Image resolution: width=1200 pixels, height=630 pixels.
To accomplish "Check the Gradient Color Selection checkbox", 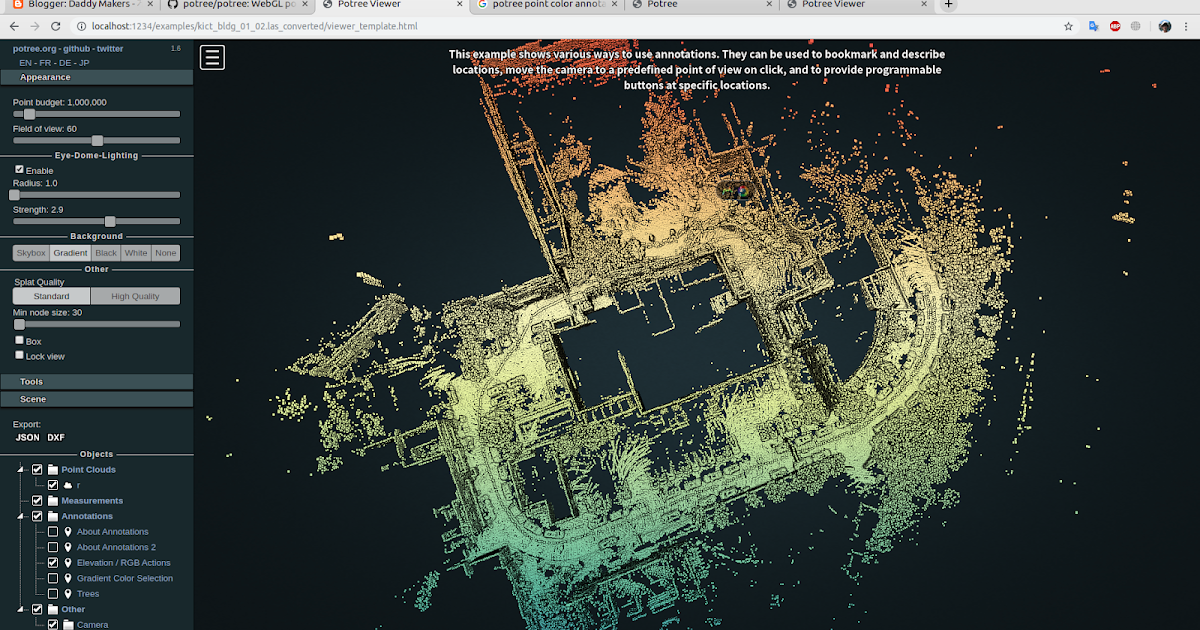I will pos(53,578).
